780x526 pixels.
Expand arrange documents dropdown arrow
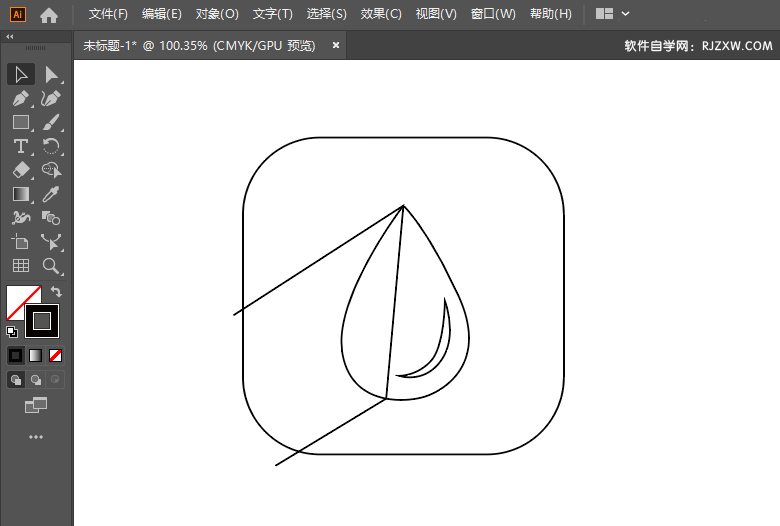click(x=626, y=14)
